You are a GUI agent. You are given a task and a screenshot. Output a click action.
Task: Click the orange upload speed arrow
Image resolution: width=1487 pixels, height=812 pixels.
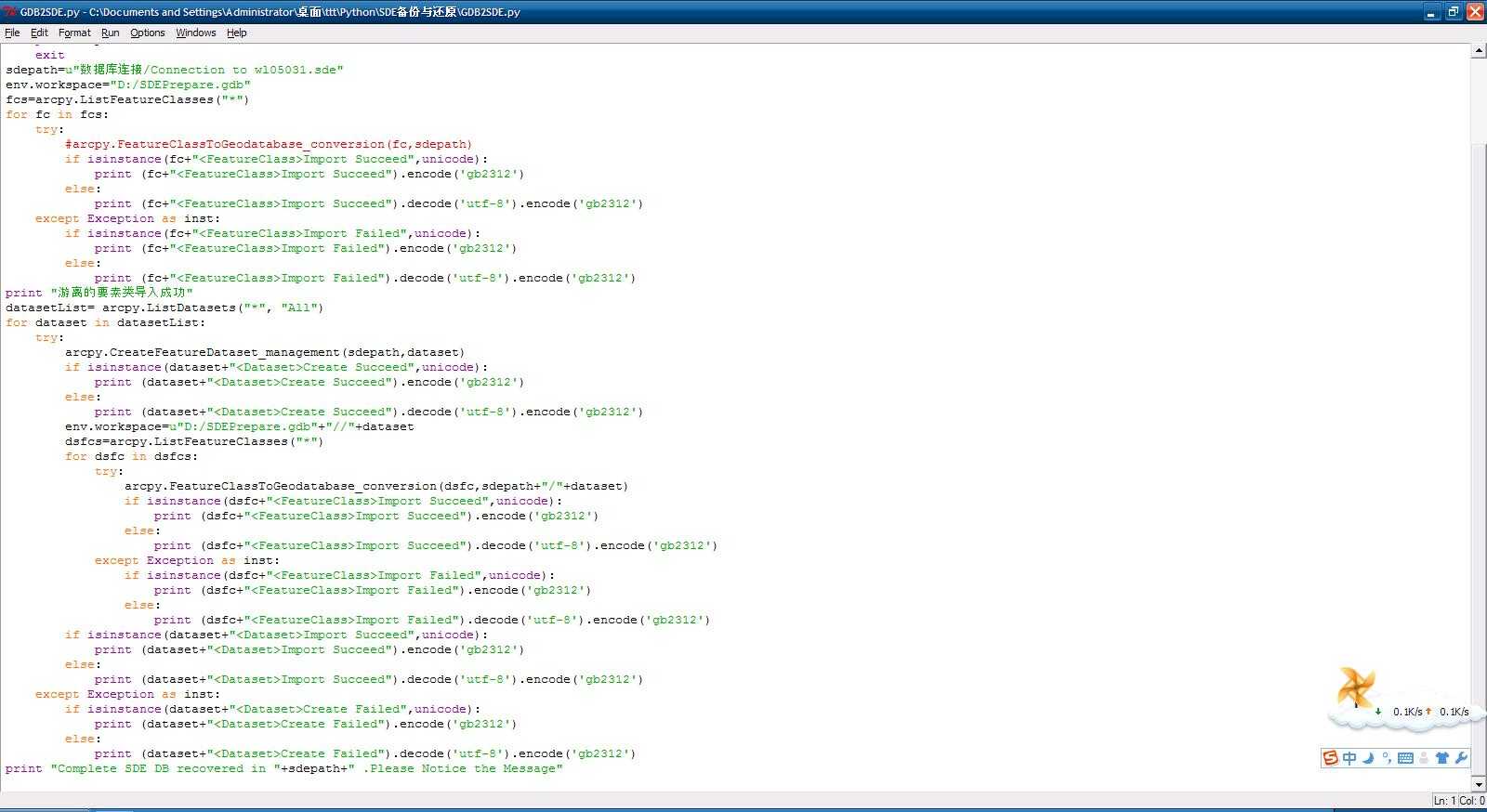1428,712
